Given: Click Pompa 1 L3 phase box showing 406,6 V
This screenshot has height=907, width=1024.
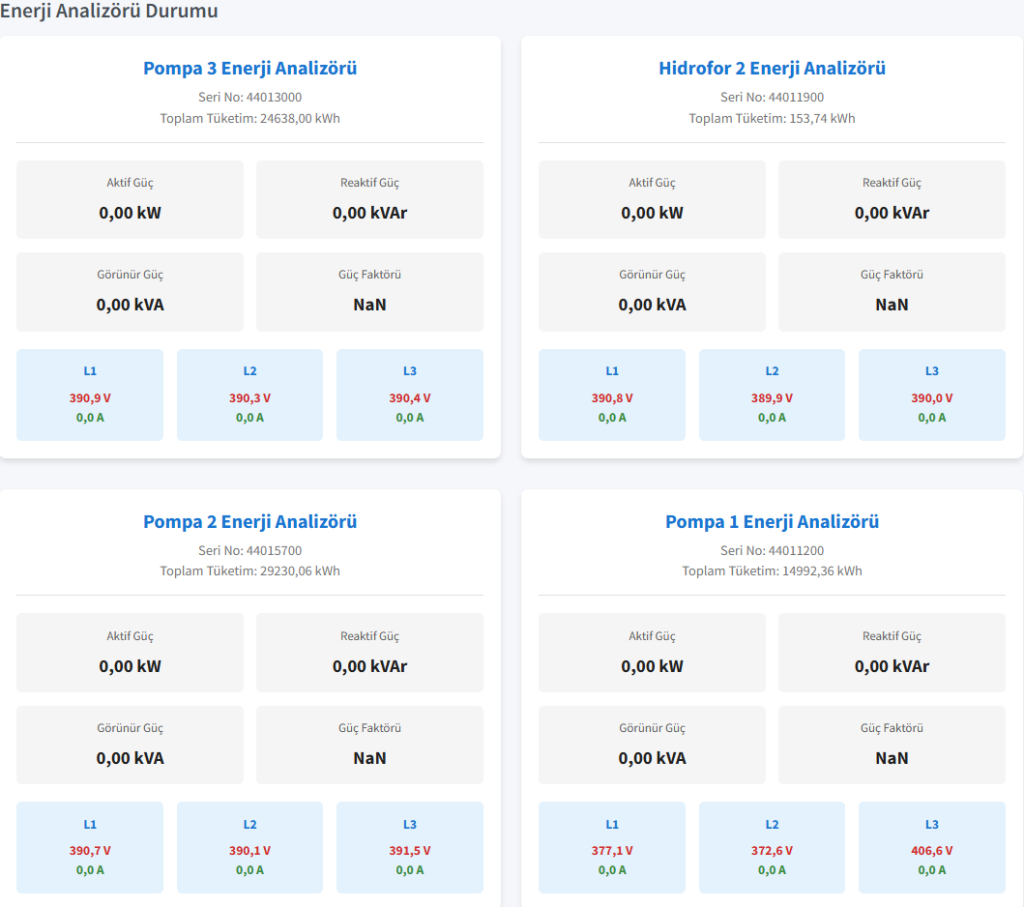Looking at the screenshot, I should [x=932, y=848].
